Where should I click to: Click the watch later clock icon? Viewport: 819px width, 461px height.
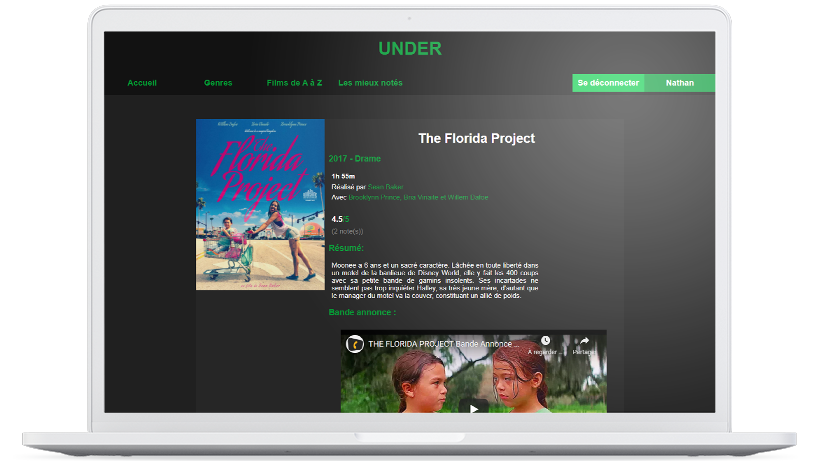click(545, 341)
